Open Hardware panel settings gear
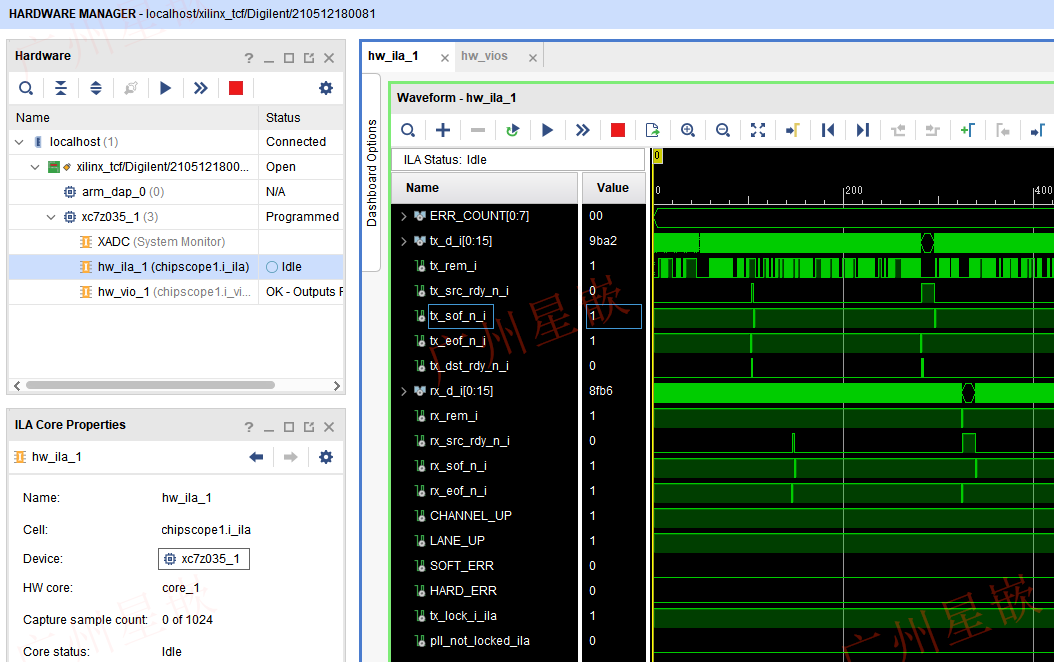This screenshot has height=662, width=1054. [x=326, y=88]
